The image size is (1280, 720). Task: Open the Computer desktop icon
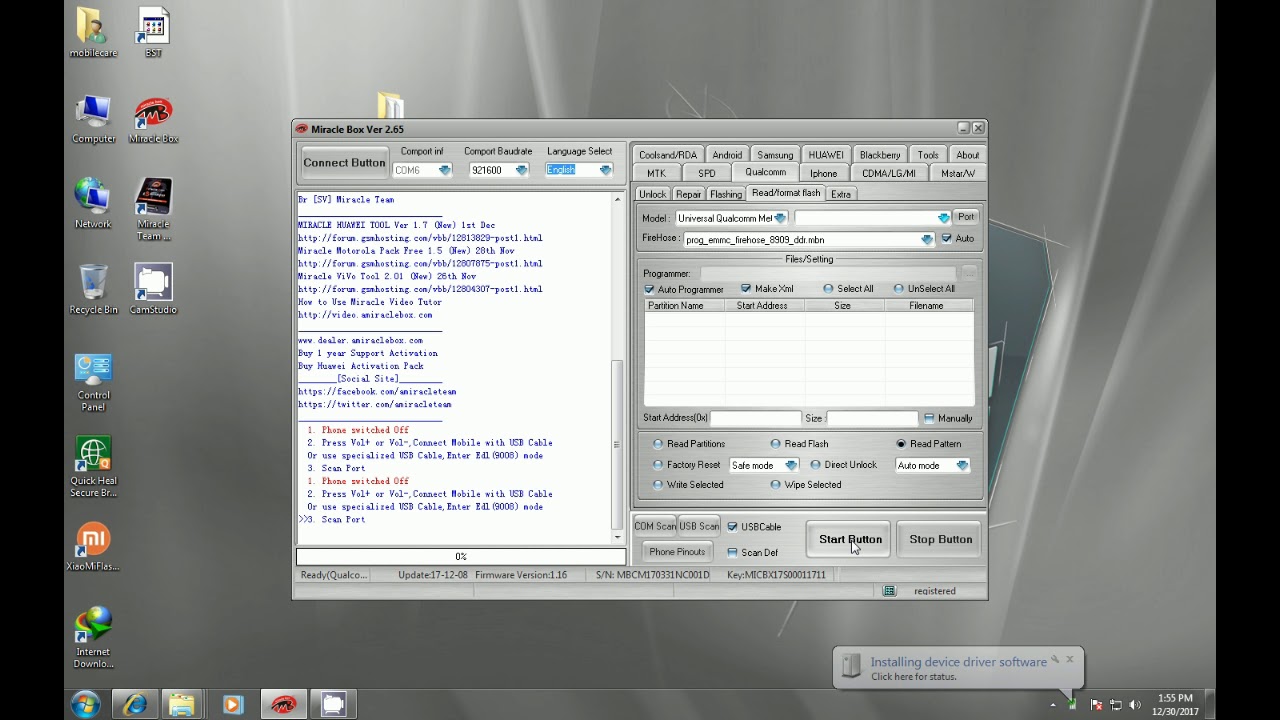pyautogui.click(x=93, y=120)
